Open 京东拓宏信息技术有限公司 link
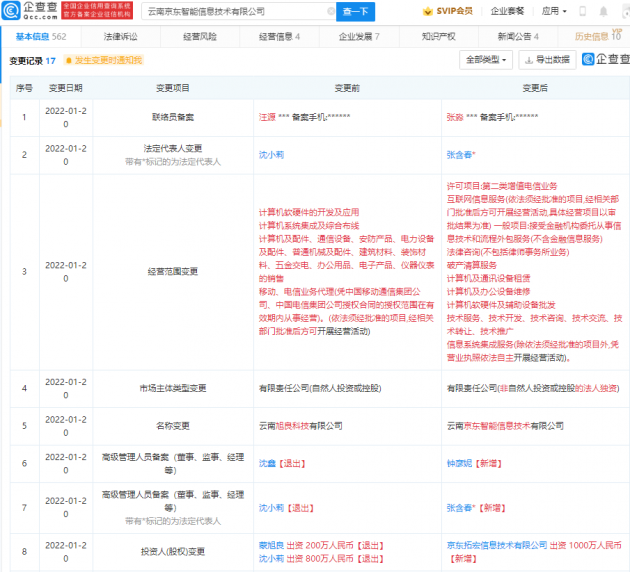 [x=497, y=545]
